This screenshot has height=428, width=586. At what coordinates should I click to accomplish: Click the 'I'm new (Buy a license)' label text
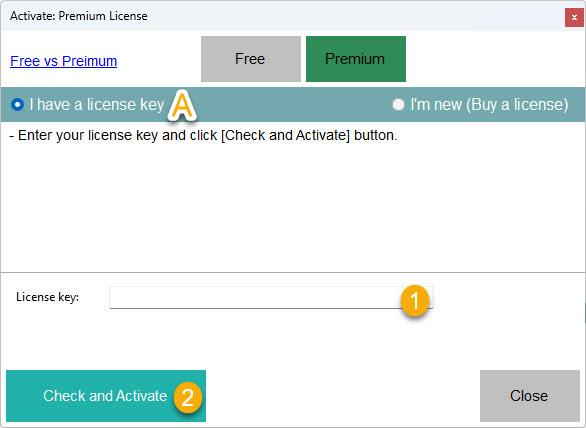pos(489,104)
